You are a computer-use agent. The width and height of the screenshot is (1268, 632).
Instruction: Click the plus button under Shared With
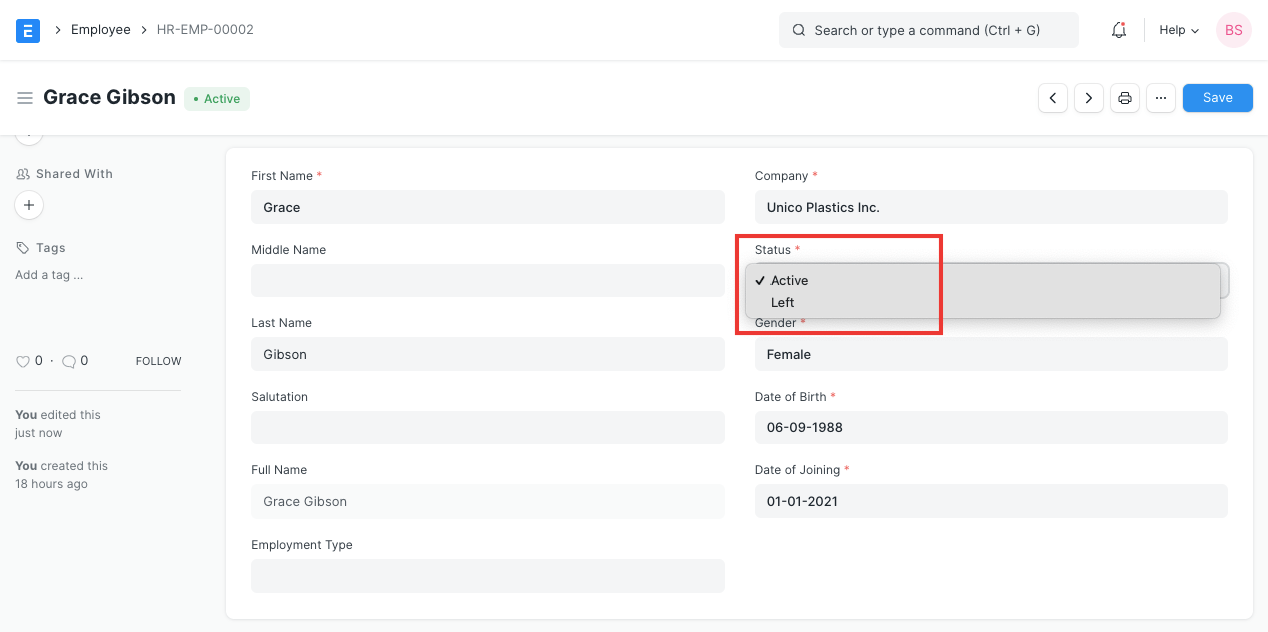tap(28, 204)
